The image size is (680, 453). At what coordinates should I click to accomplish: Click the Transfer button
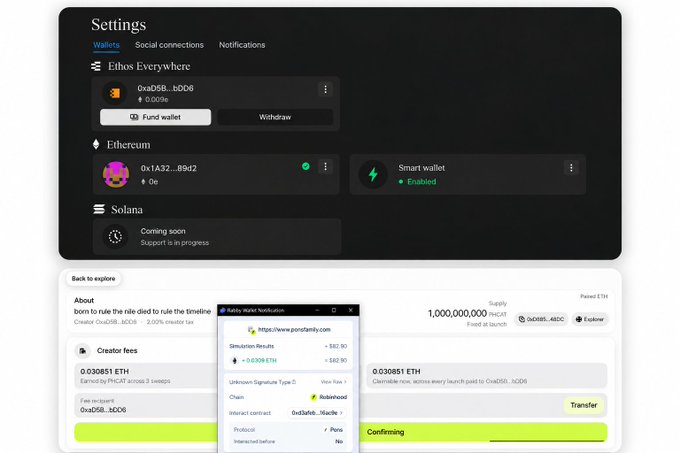click(x=584, y=405)
